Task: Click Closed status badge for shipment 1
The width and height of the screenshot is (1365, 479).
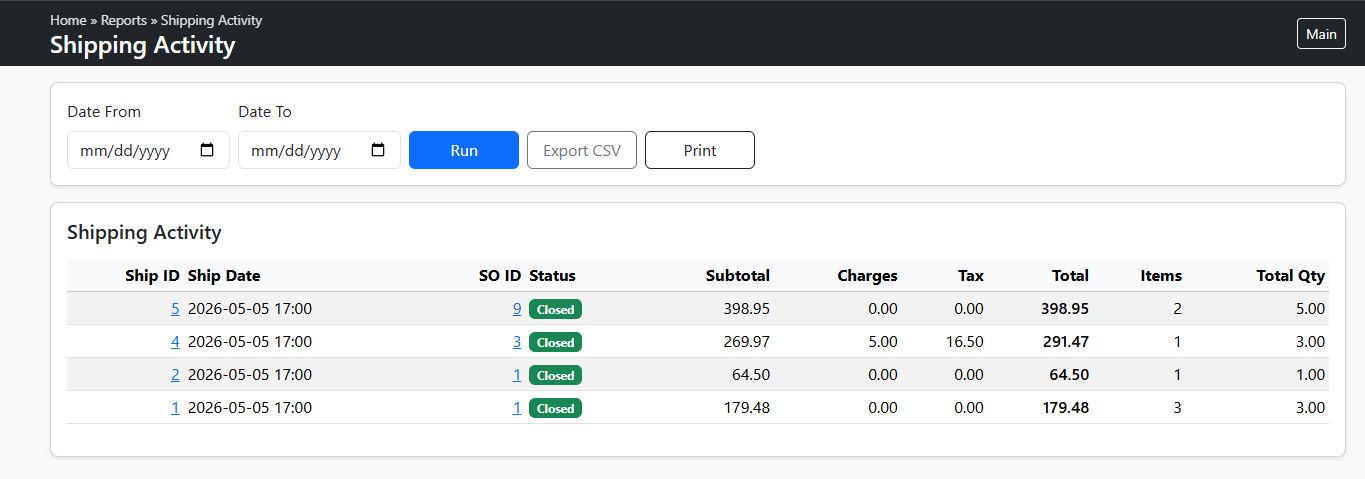Action: (555, 408)
